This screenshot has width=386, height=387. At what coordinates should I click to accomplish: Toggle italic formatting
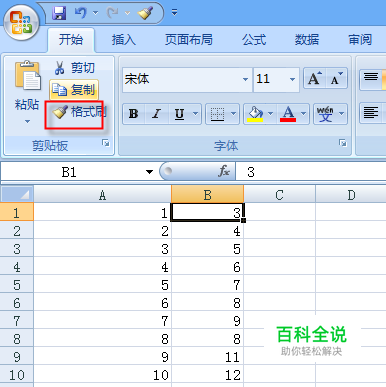click(x=156, y=114)
